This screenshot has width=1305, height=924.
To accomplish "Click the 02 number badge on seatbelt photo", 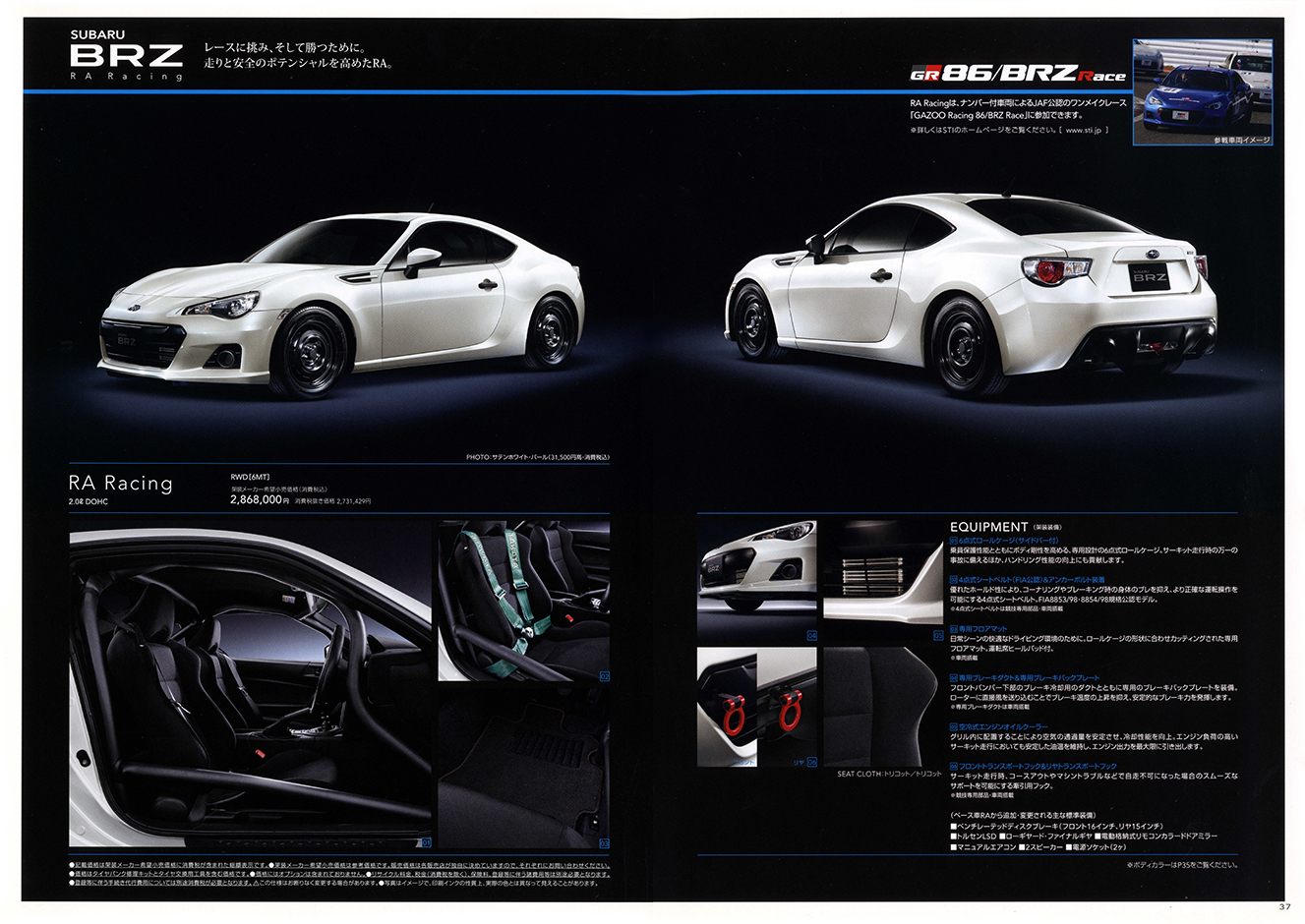I will pyautogui.click(x=604, y=676).
